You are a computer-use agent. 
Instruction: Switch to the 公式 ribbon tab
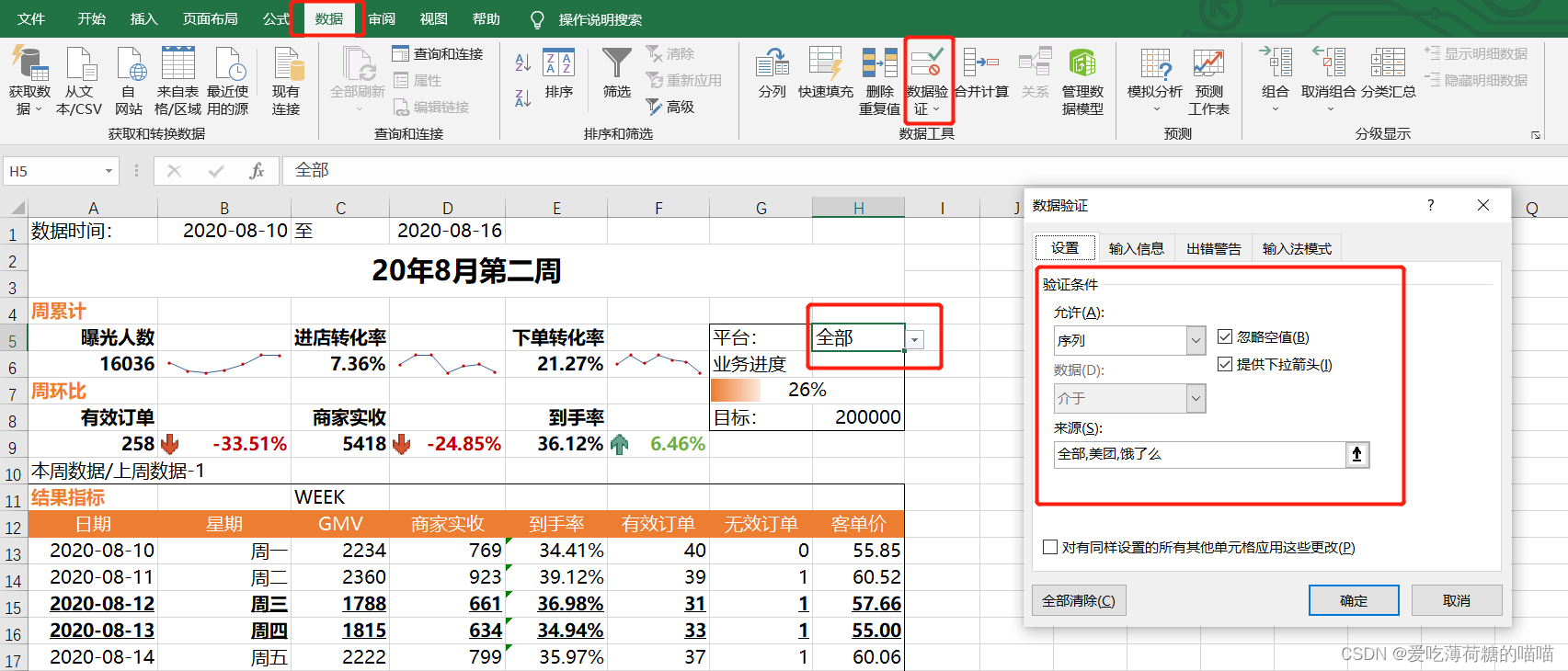(x=275, y=19)
